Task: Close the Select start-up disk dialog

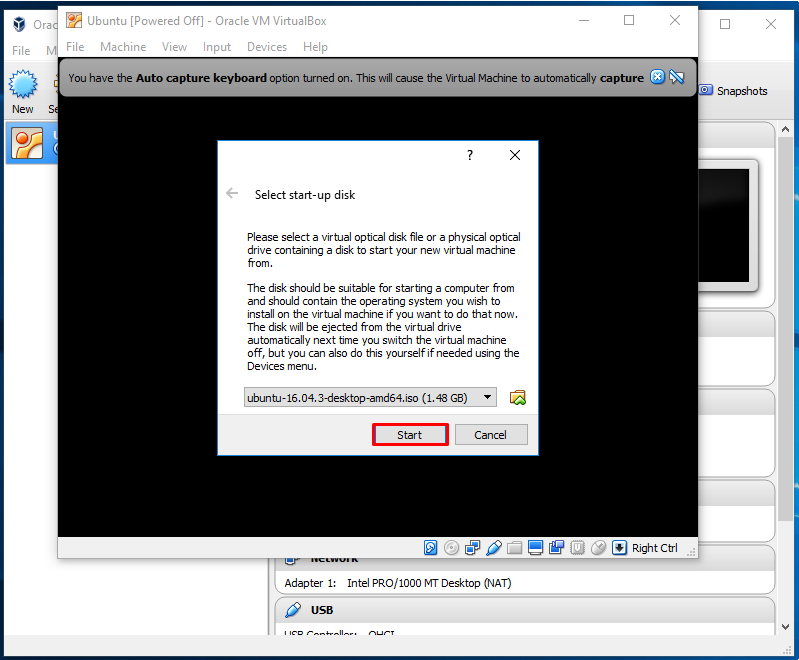Action: point(515,155)
